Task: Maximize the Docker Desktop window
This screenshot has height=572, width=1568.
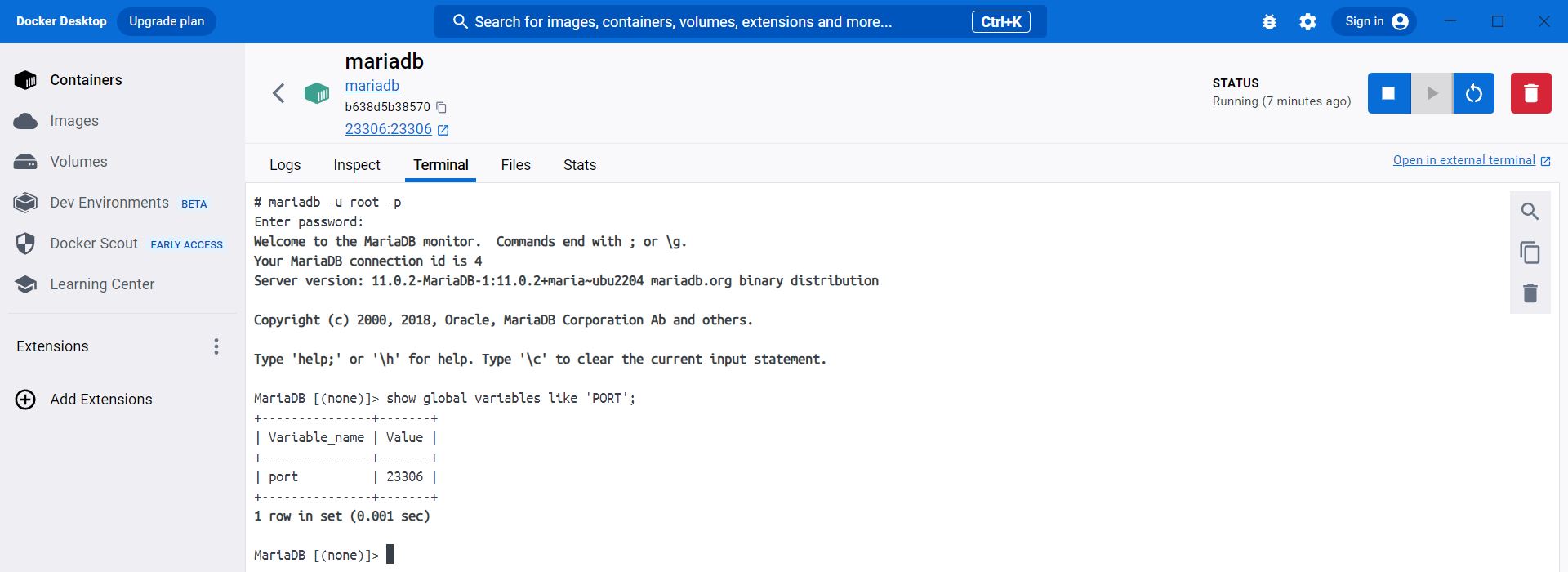Action: 1497,21
